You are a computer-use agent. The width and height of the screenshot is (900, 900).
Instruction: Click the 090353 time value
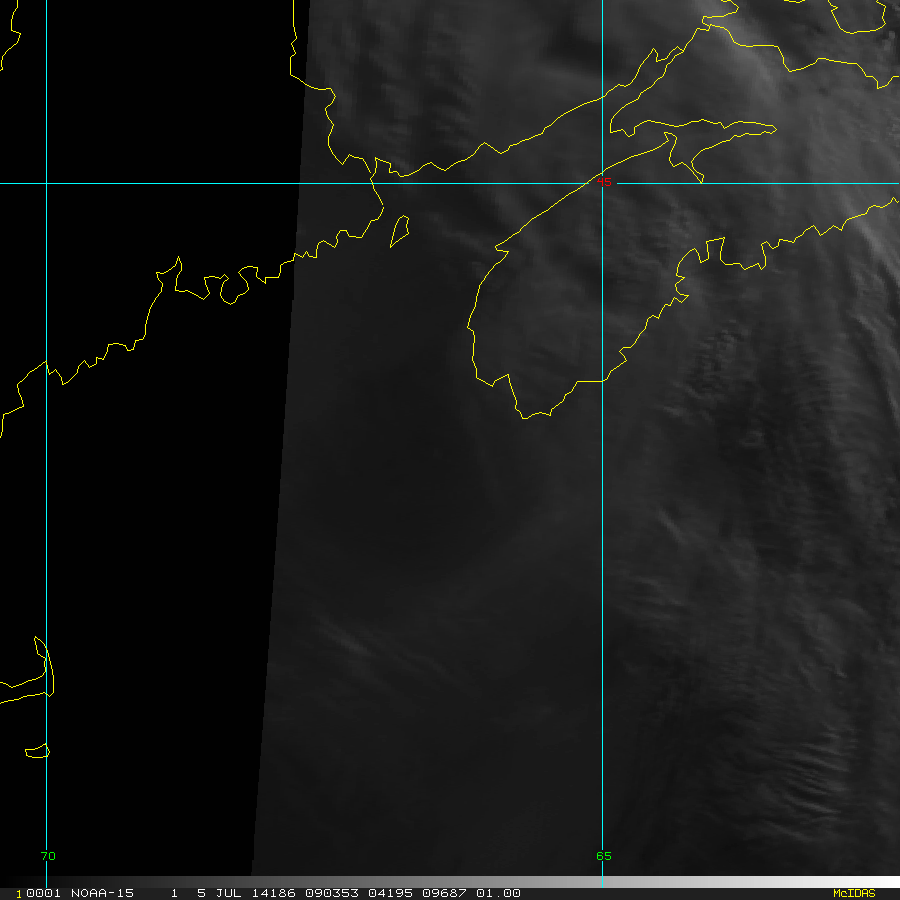(332, 893)
